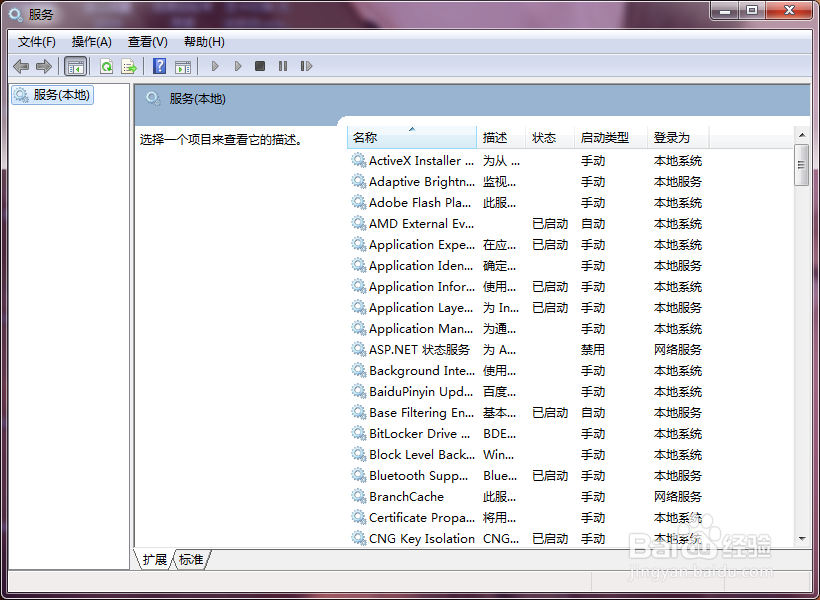This screenshot has height=600, width=820.
Task: Select the AMD External Events gear icon
Action: coord(358,223)
